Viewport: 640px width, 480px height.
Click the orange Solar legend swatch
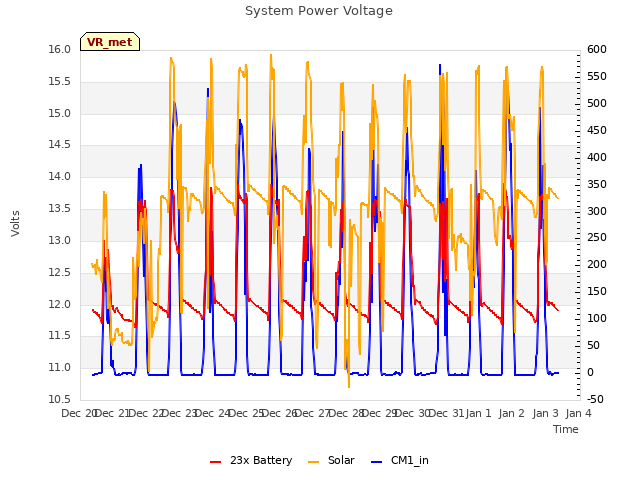click(313, 462)
